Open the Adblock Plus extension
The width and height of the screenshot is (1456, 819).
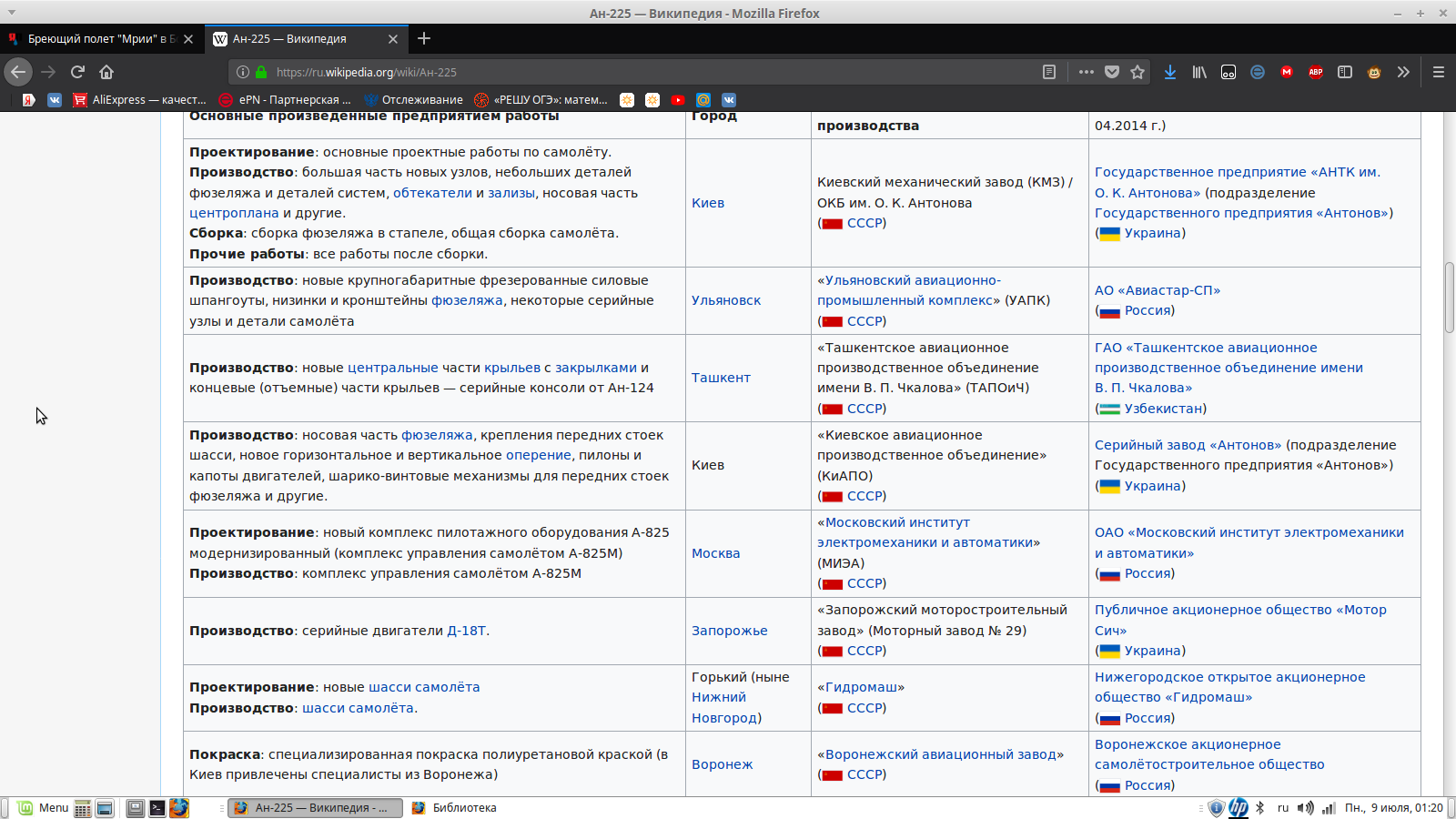pos(1316,72)
